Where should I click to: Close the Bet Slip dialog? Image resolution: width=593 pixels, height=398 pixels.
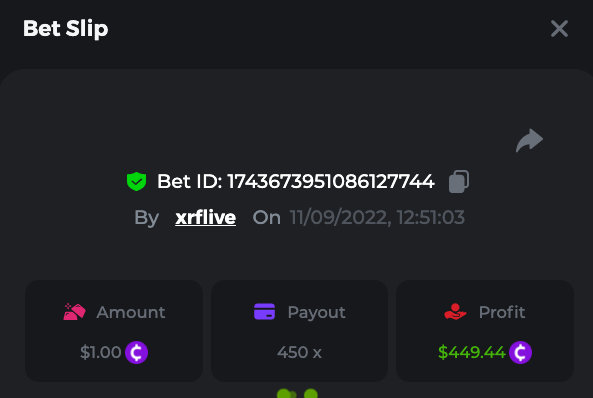[x=559, y=29]
